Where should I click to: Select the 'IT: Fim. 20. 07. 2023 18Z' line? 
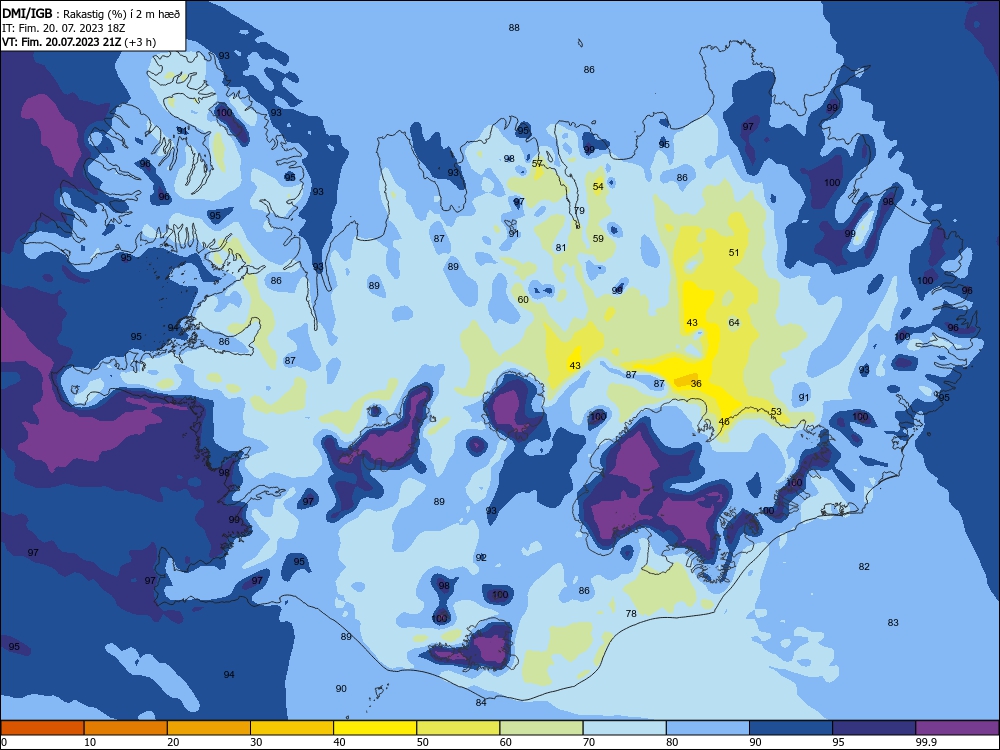(63, 28)
